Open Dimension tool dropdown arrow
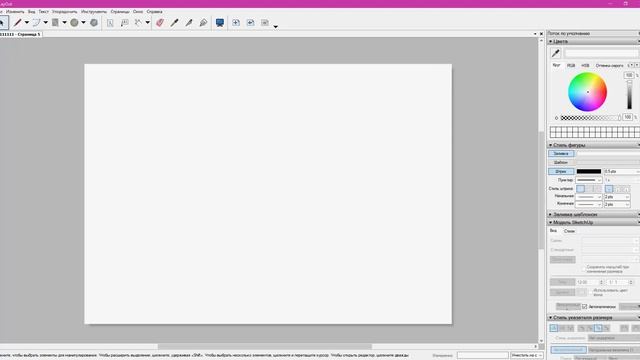The height and width of the screenshot is (360, 640). (148, 23)
